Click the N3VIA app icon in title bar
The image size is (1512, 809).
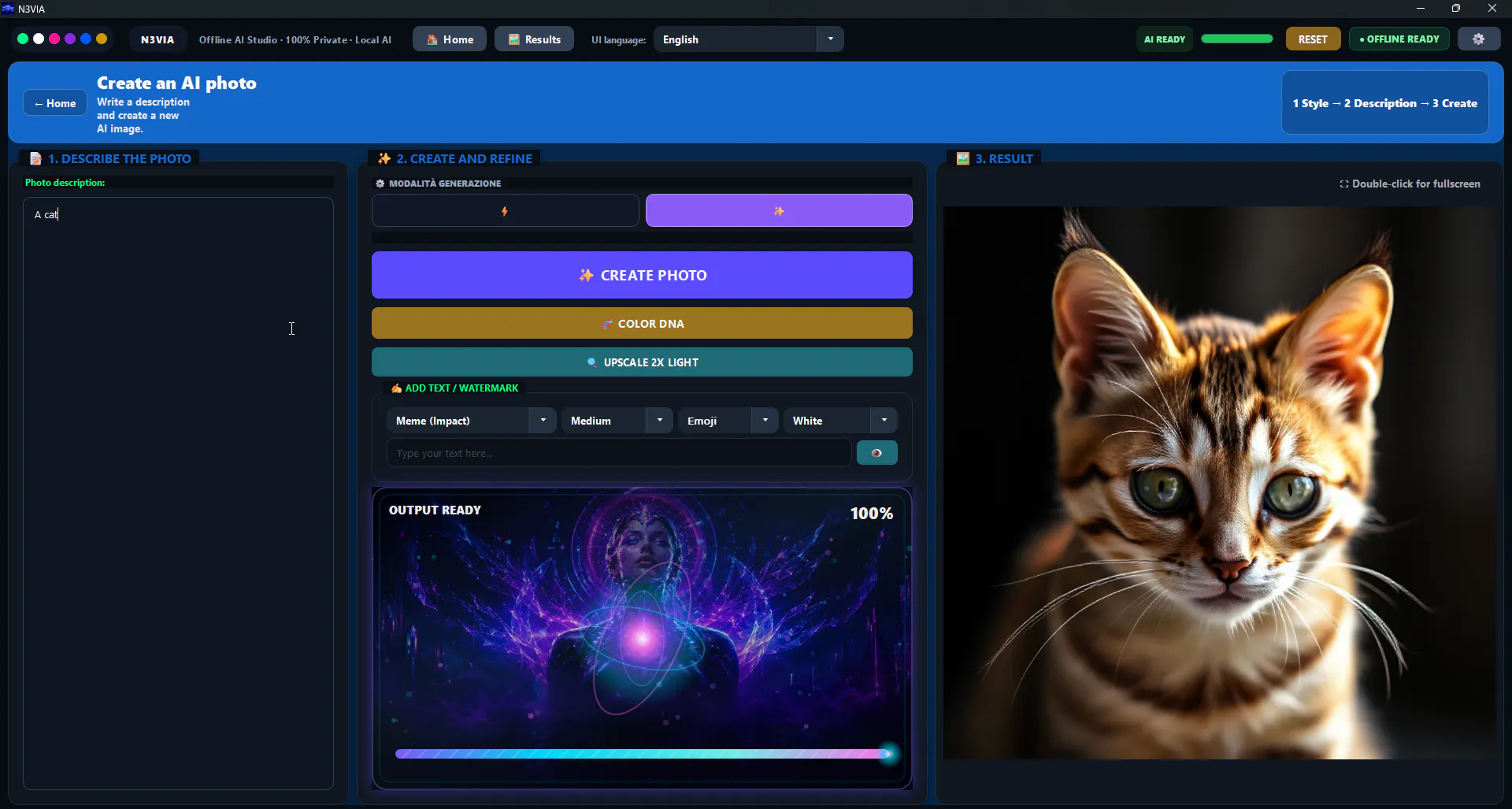[8, 9]
